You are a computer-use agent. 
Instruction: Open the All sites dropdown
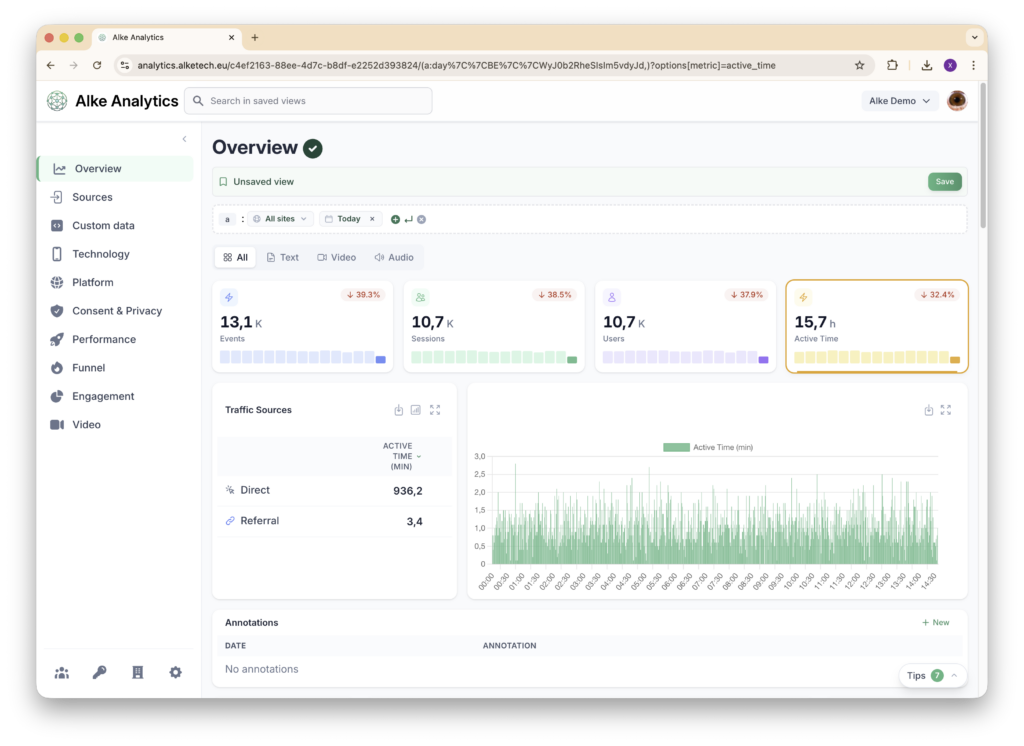coord(280,219)
